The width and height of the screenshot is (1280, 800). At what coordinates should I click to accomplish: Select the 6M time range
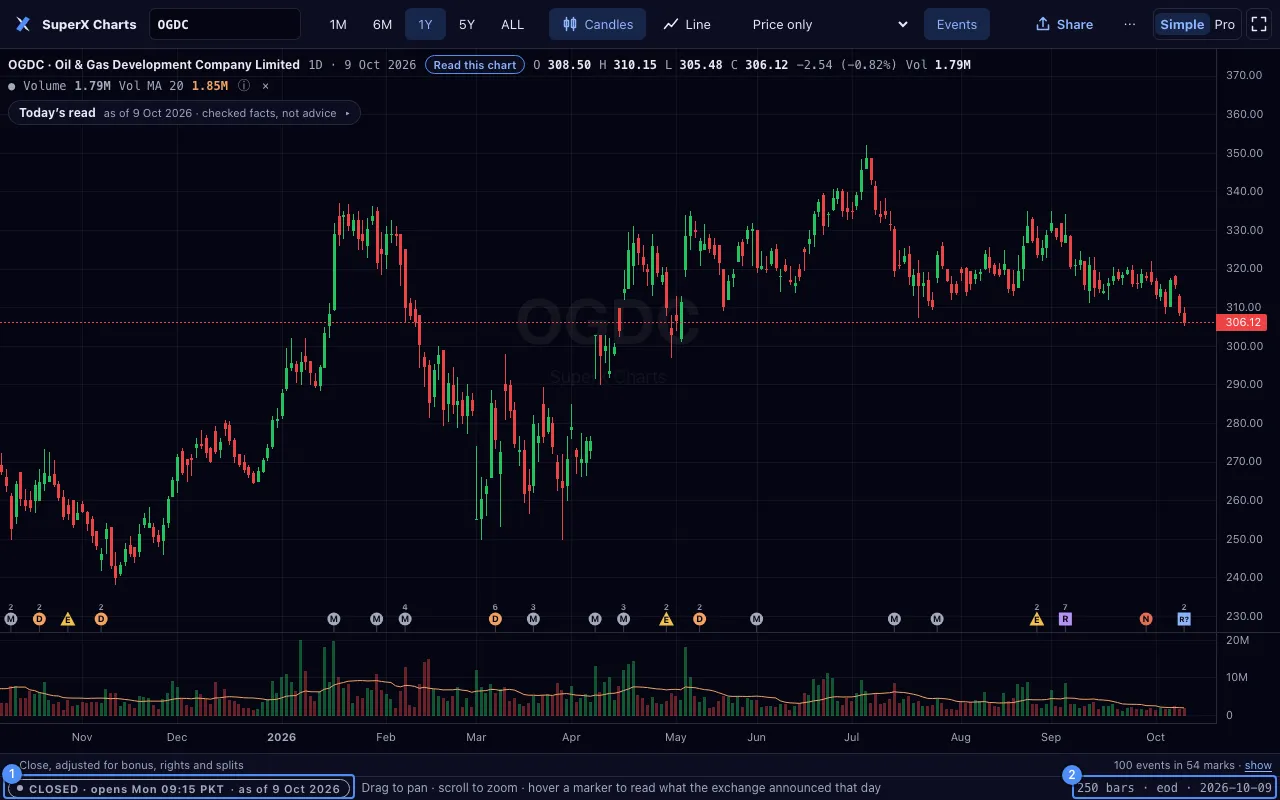(382, 24)
